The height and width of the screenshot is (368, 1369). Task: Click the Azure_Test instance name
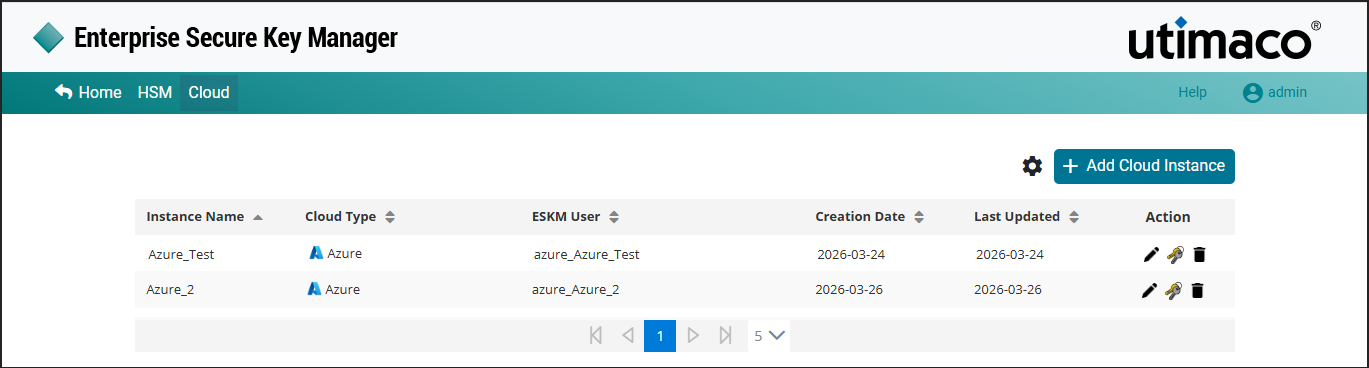[x=181, y=255]
